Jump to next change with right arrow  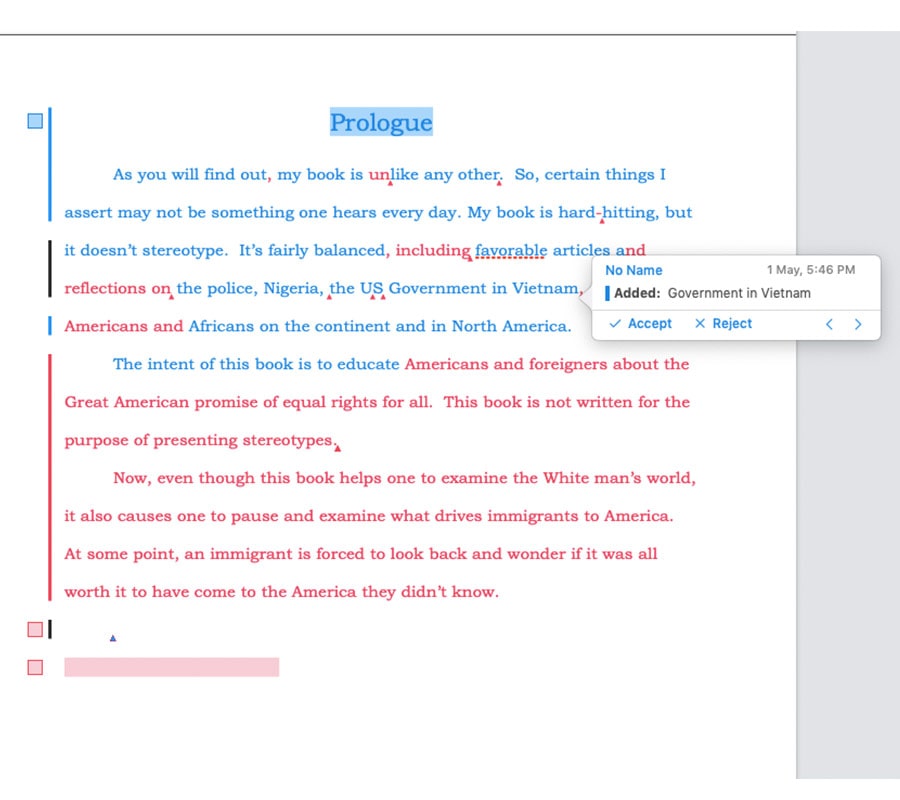click(x=858, y=324)
